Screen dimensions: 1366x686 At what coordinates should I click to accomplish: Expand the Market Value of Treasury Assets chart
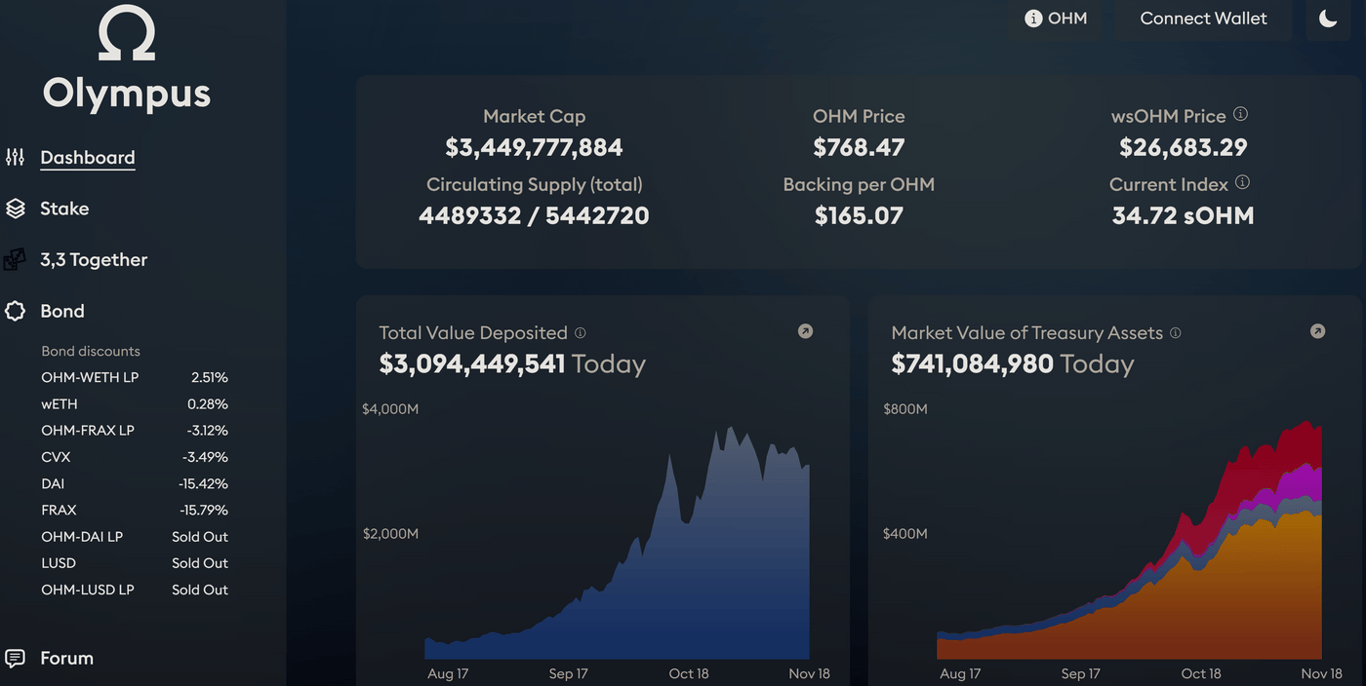pyautogui.click(x=1318, y=331)
